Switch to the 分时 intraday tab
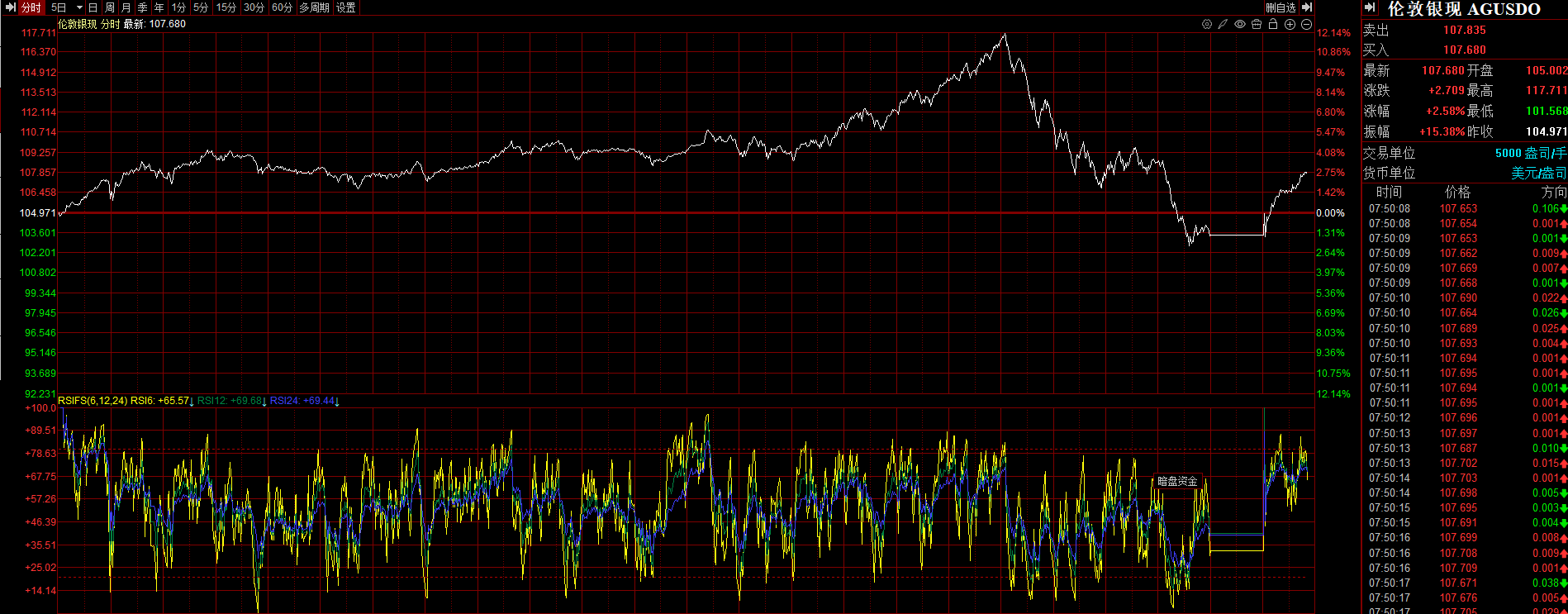Image resolution: width=1568 pixels, height=614 pixels. [x=31, y=7]
